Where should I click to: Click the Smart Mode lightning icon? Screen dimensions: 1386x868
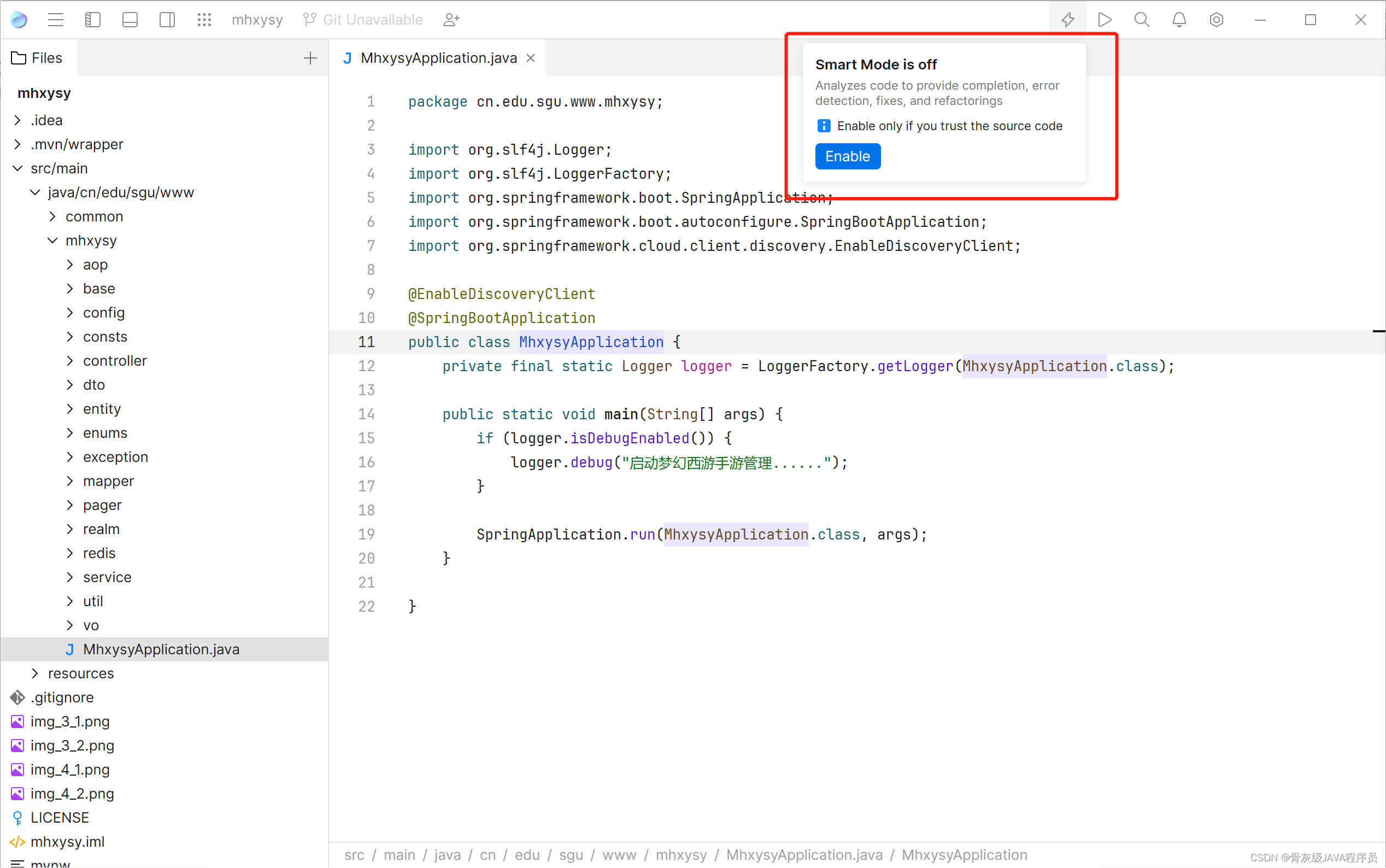click(1068, 19)
